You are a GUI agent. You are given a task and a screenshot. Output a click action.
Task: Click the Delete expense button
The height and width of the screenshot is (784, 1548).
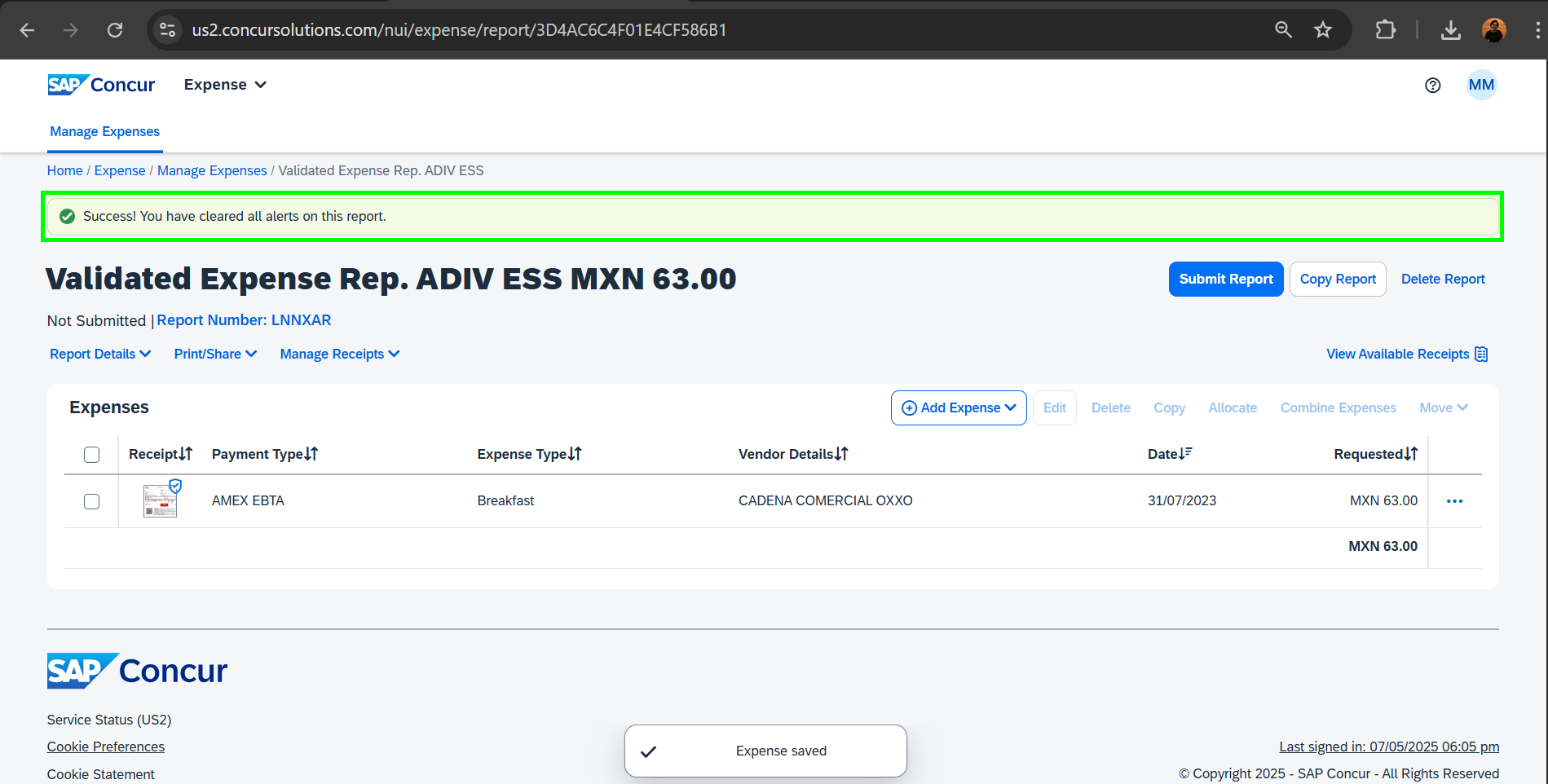[1111, 407]
